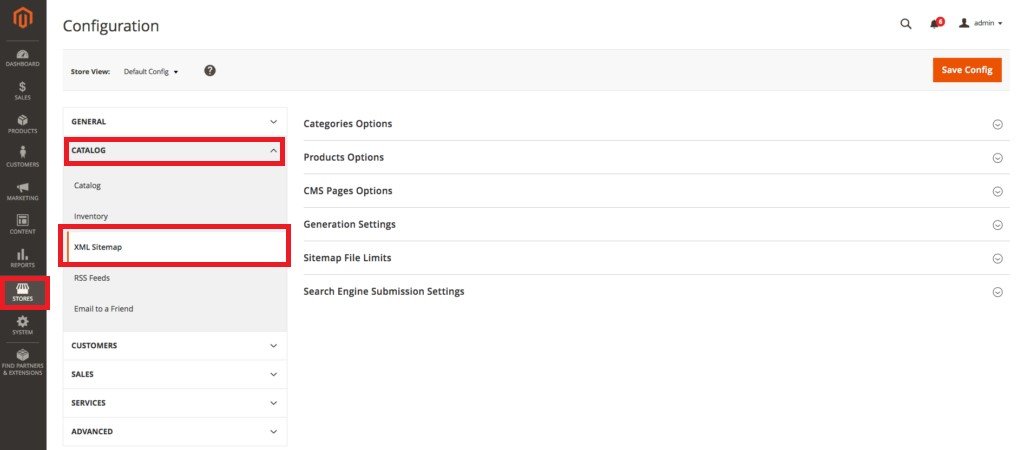The image size is (1024, 450).
Task: Open the Store View Default Config dropdown
Action: (150, 72)
